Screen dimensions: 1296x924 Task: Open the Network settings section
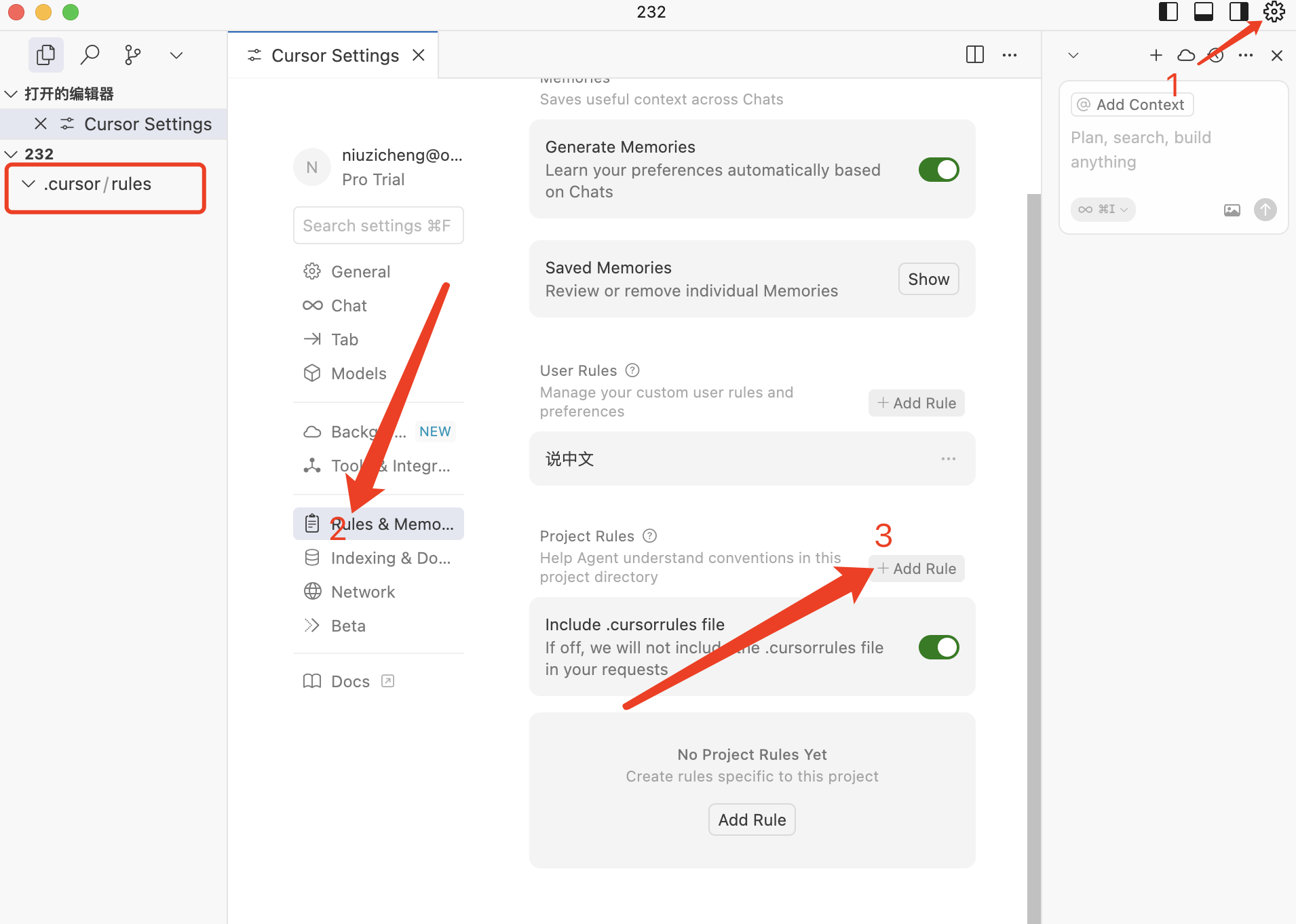coord(378,592)
